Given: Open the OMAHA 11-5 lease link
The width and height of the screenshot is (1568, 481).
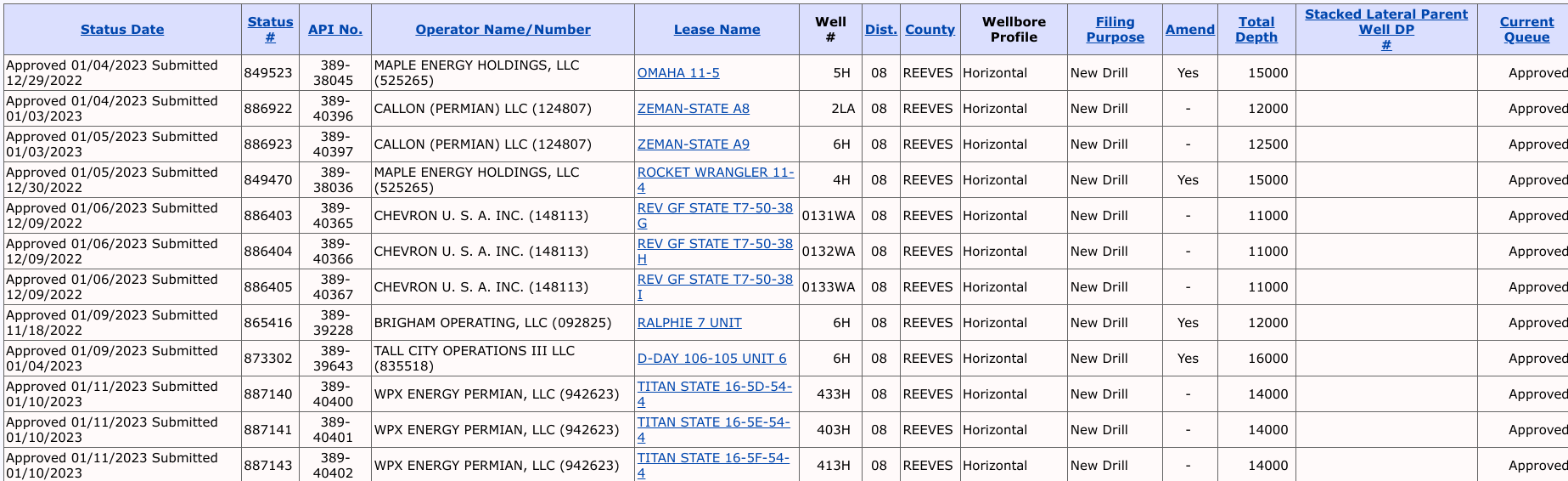Looking at the screenshot, I should point(678,73).
